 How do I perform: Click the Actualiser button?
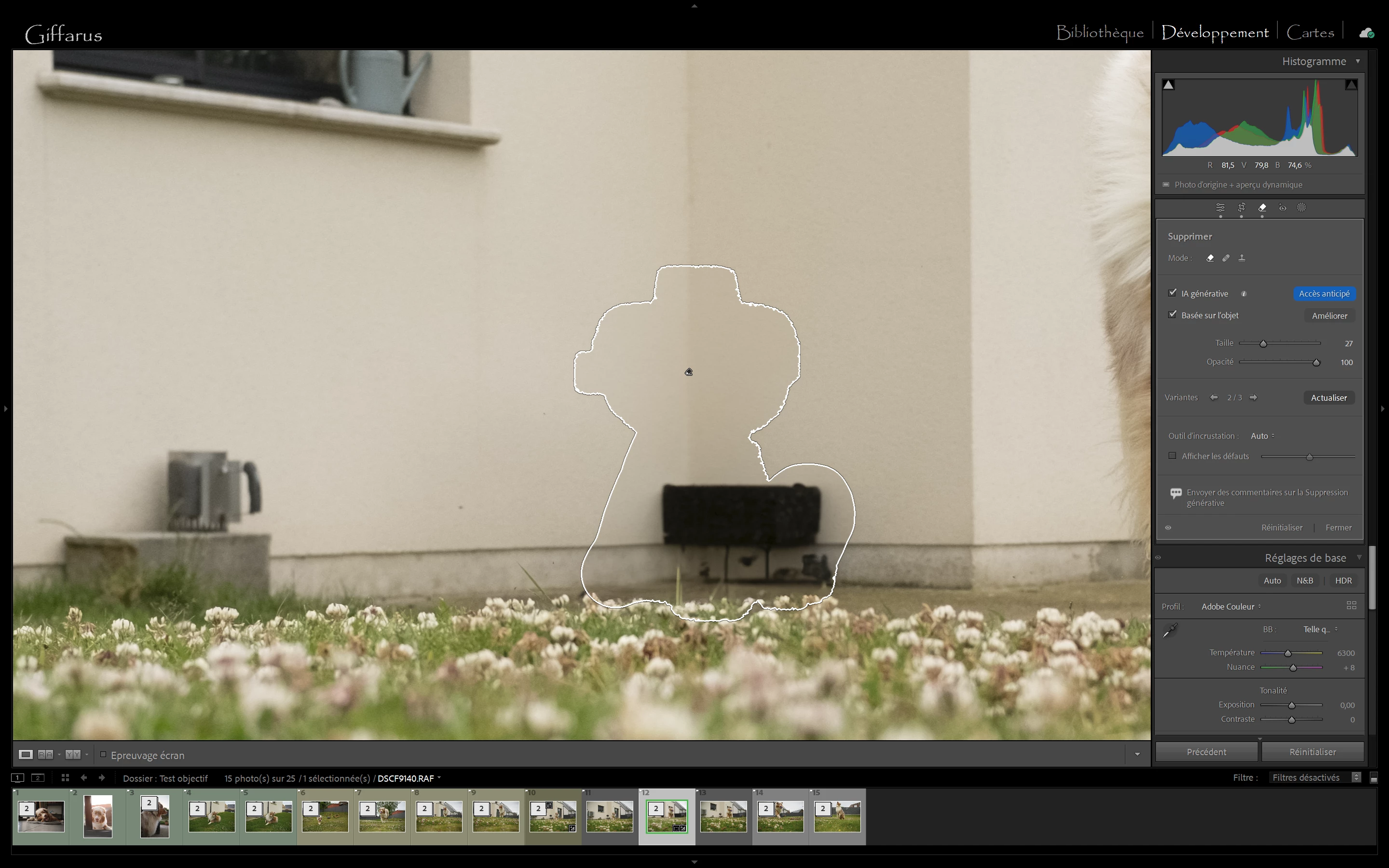pyautogui.click(x=1328, y=398)
